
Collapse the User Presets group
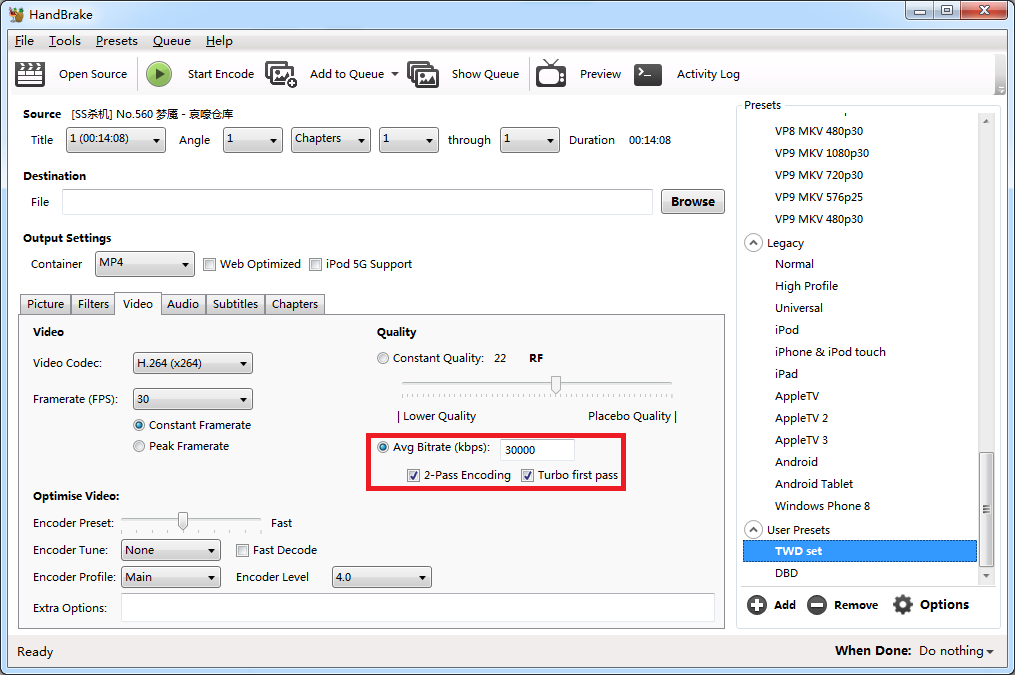click(x=753, y=529)
